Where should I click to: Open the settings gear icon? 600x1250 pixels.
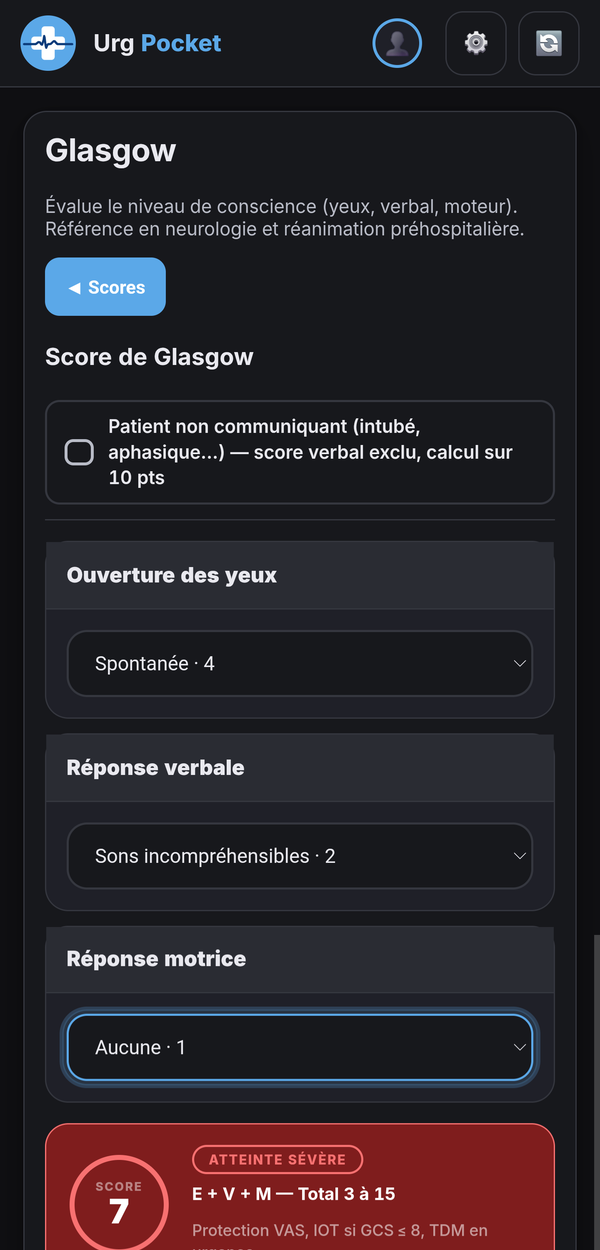click(476, 43)
